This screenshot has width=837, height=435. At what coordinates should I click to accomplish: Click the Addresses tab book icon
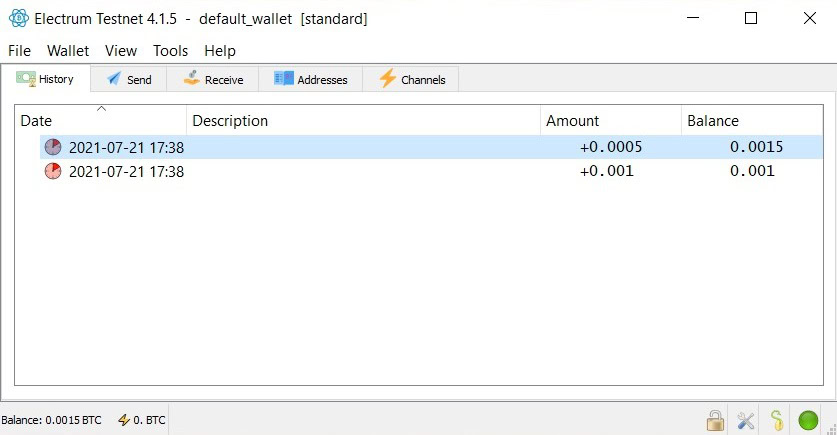(283, 78)
